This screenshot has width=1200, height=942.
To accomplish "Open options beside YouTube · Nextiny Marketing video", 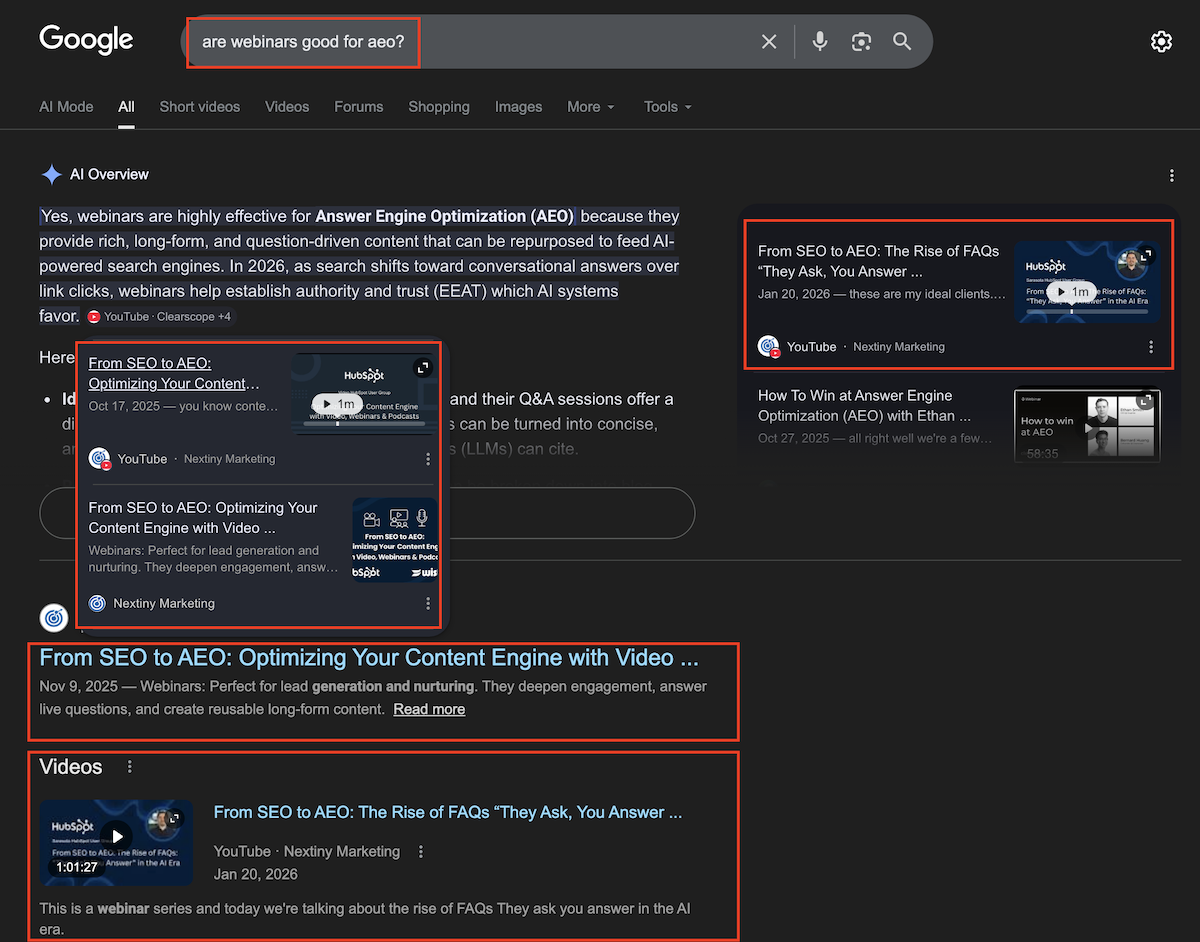I will [x=421, y=852].
